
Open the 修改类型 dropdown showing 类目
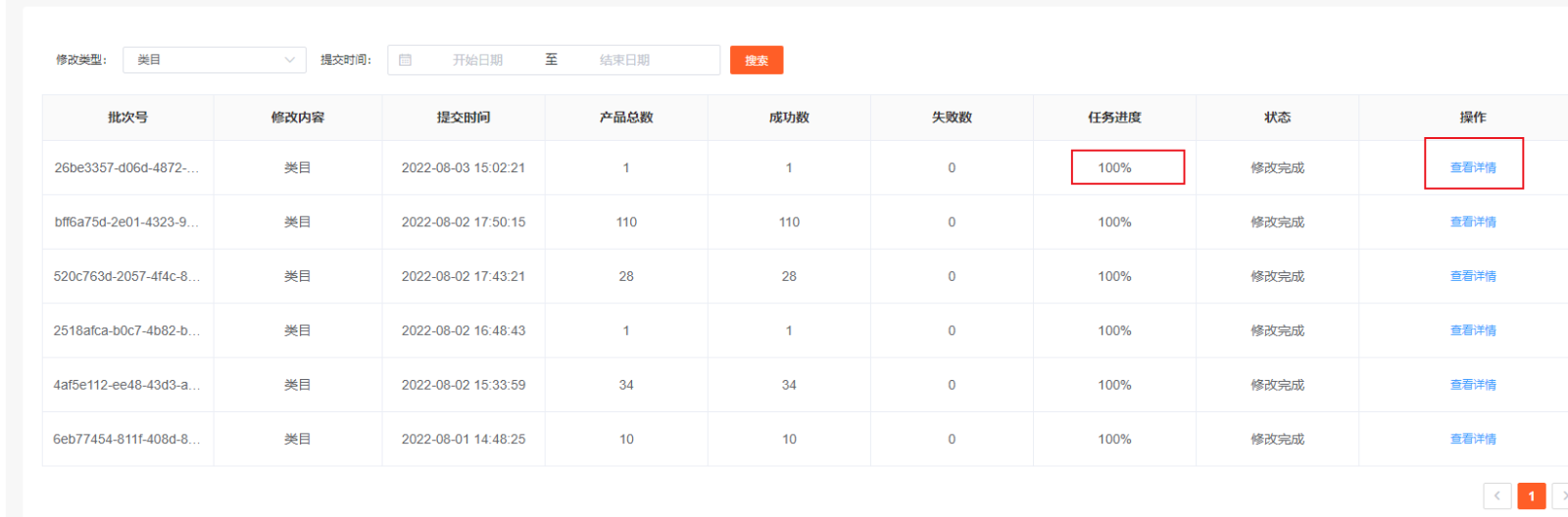[x=214, y=60]
